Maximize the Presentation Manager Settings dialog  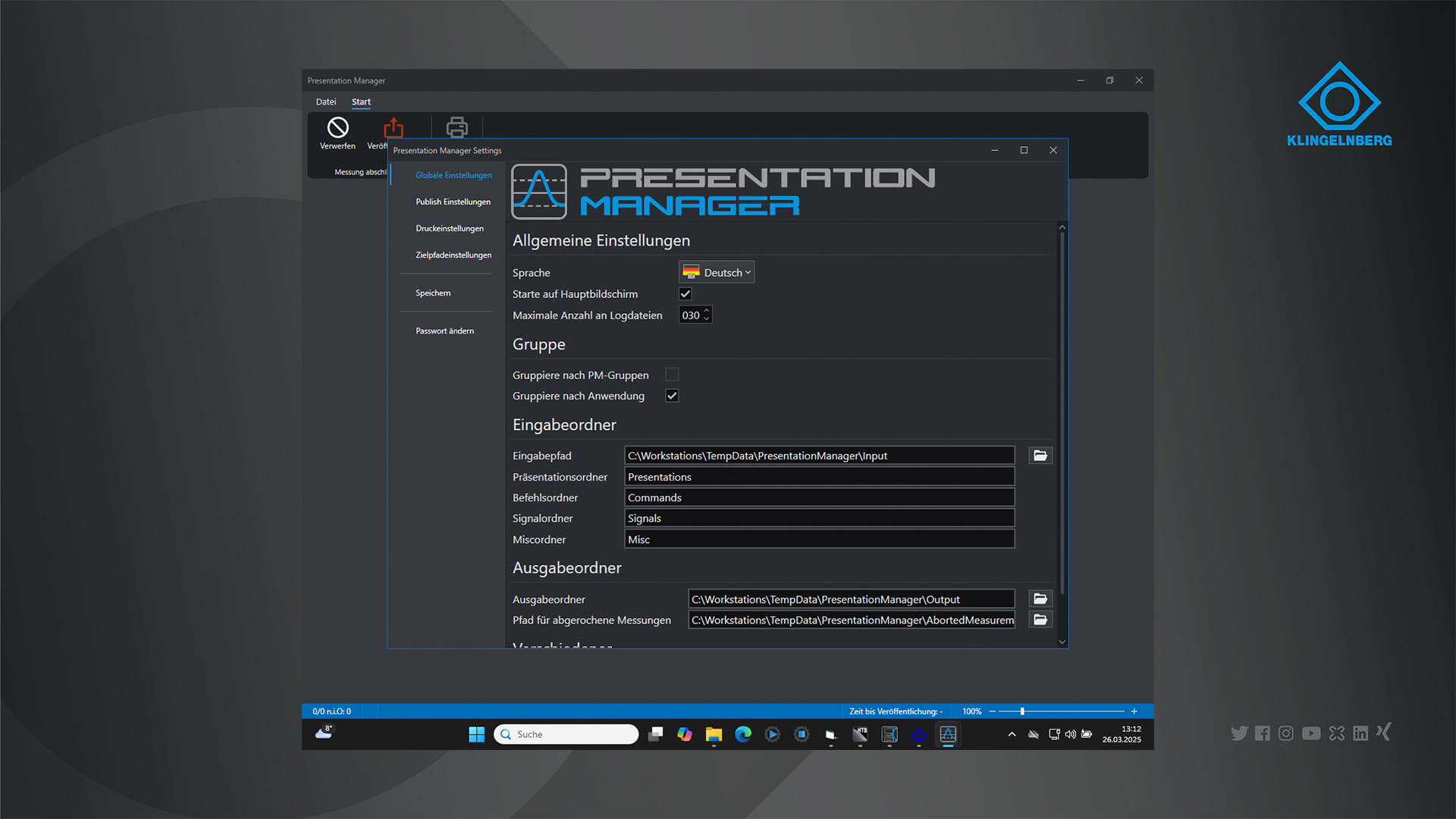1024,150
